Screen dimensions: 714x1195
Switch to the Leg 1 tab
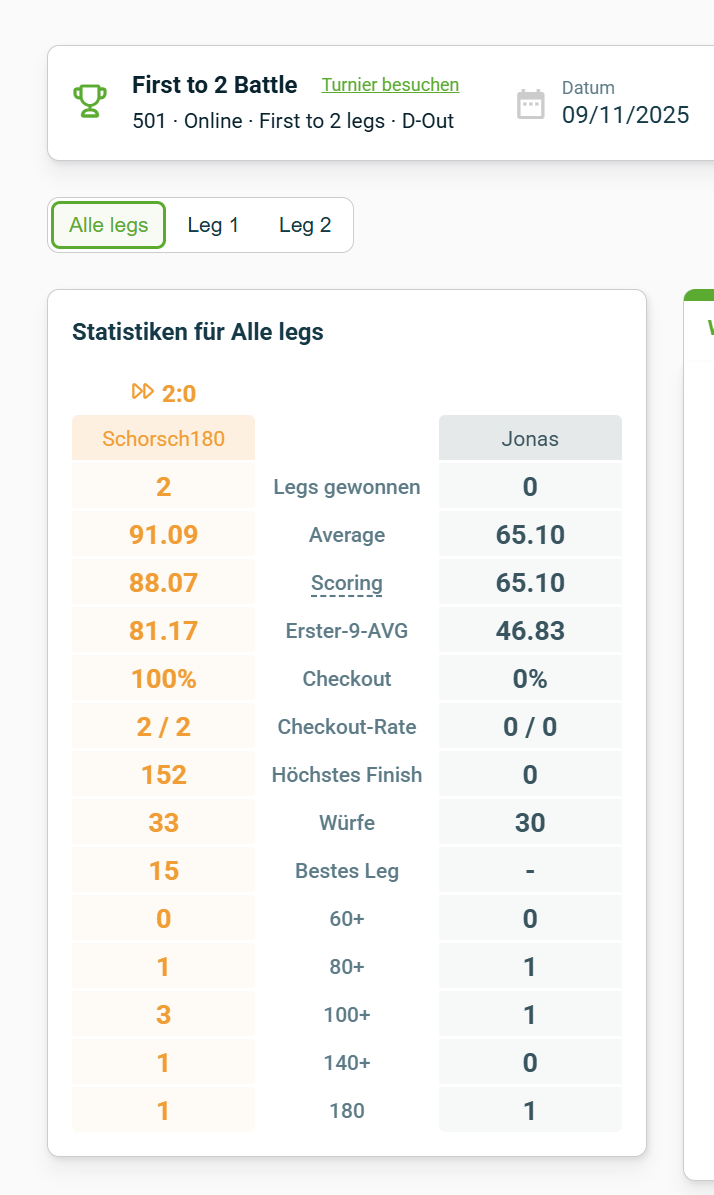point(213,225)
